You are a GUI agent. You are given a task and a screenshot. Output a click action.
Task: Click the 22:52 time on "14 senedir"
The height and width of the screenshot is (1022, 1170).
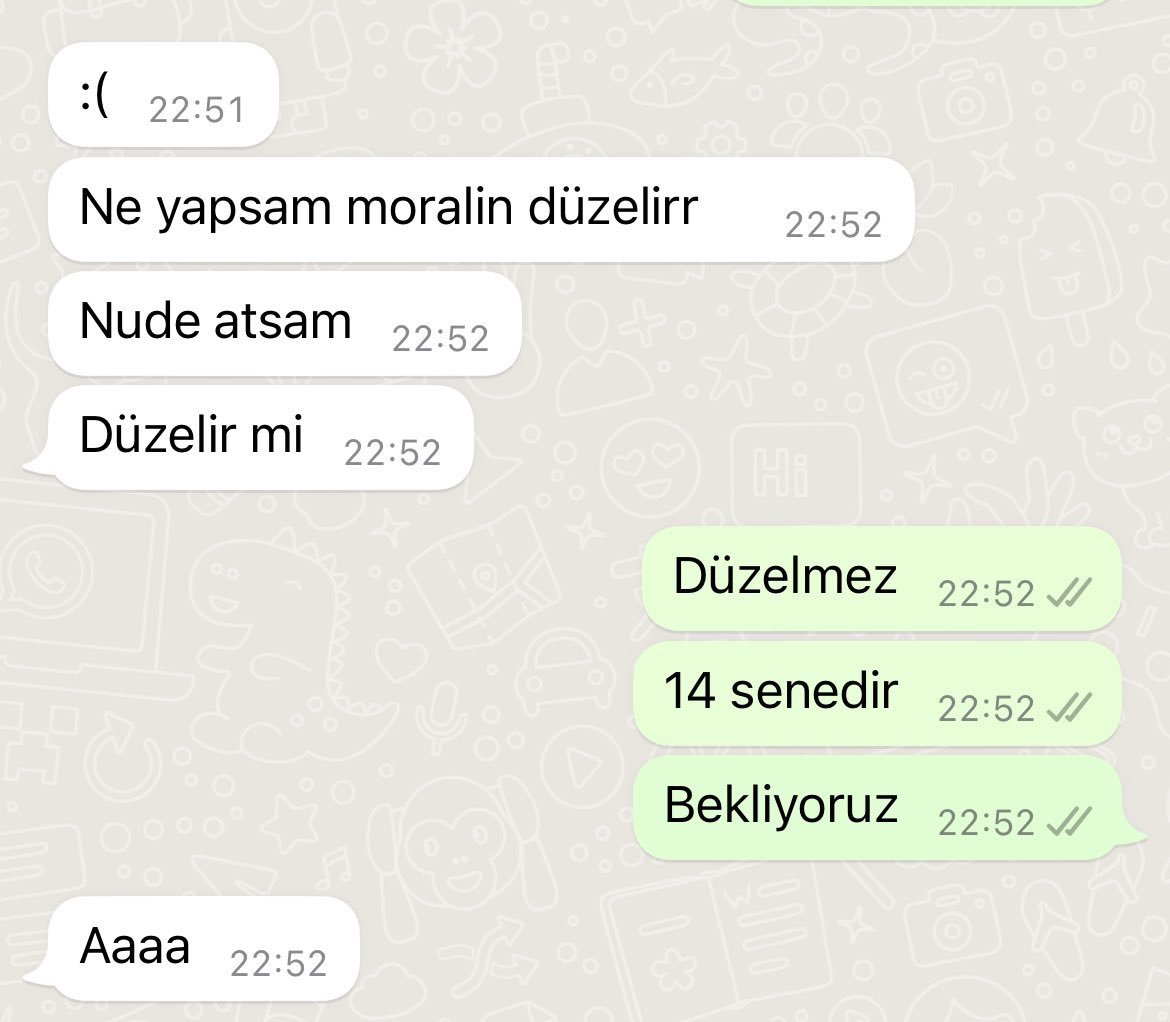pyautogui.click(x=986, y=709)
